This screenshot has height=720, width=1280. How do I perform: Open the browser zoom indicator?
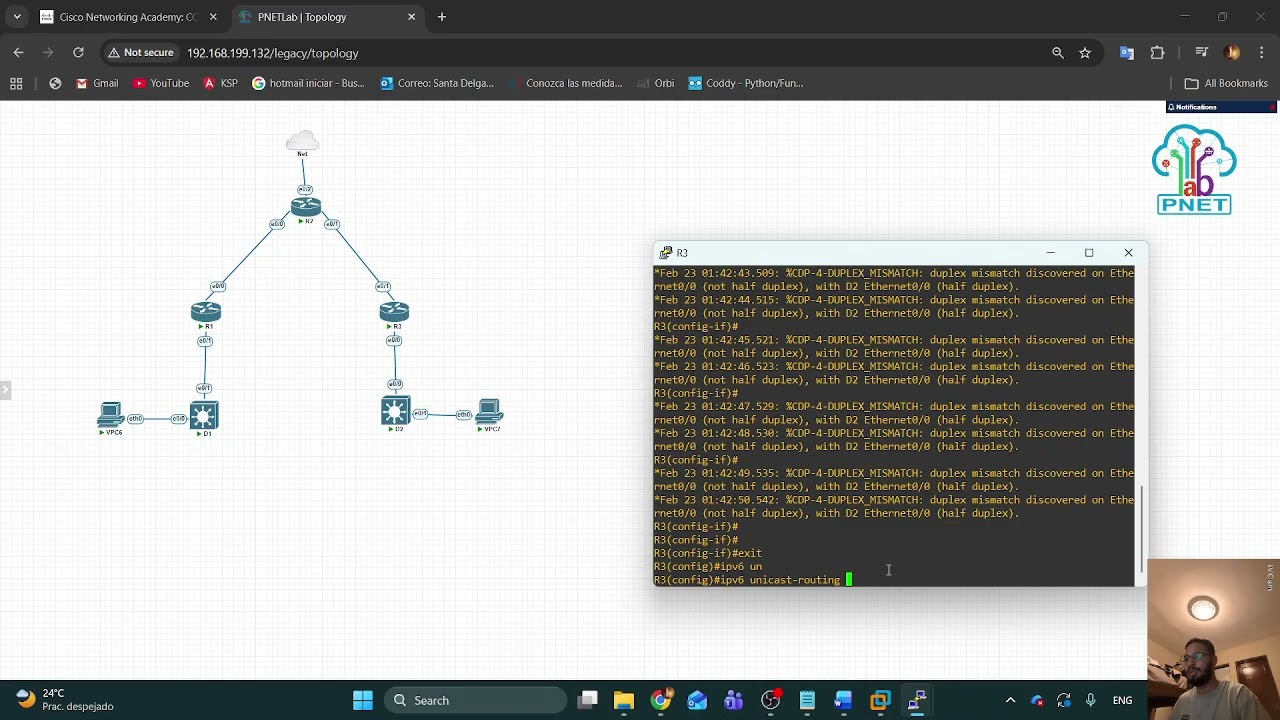point(1058,53)
